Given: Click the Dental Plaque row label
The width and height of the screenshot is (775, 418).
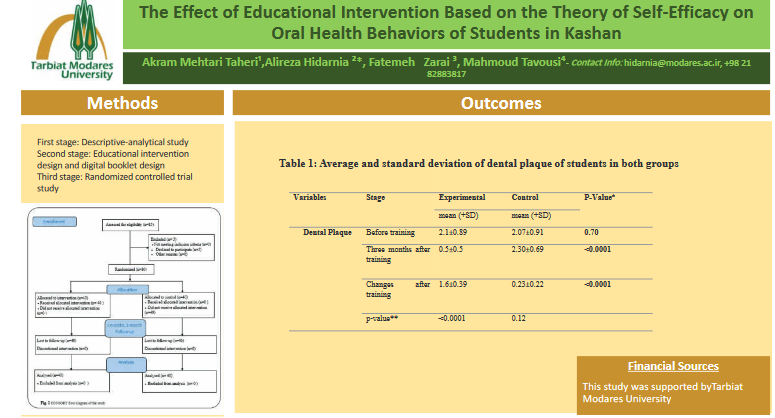Looking at the screenshot, I should [325, 231].
